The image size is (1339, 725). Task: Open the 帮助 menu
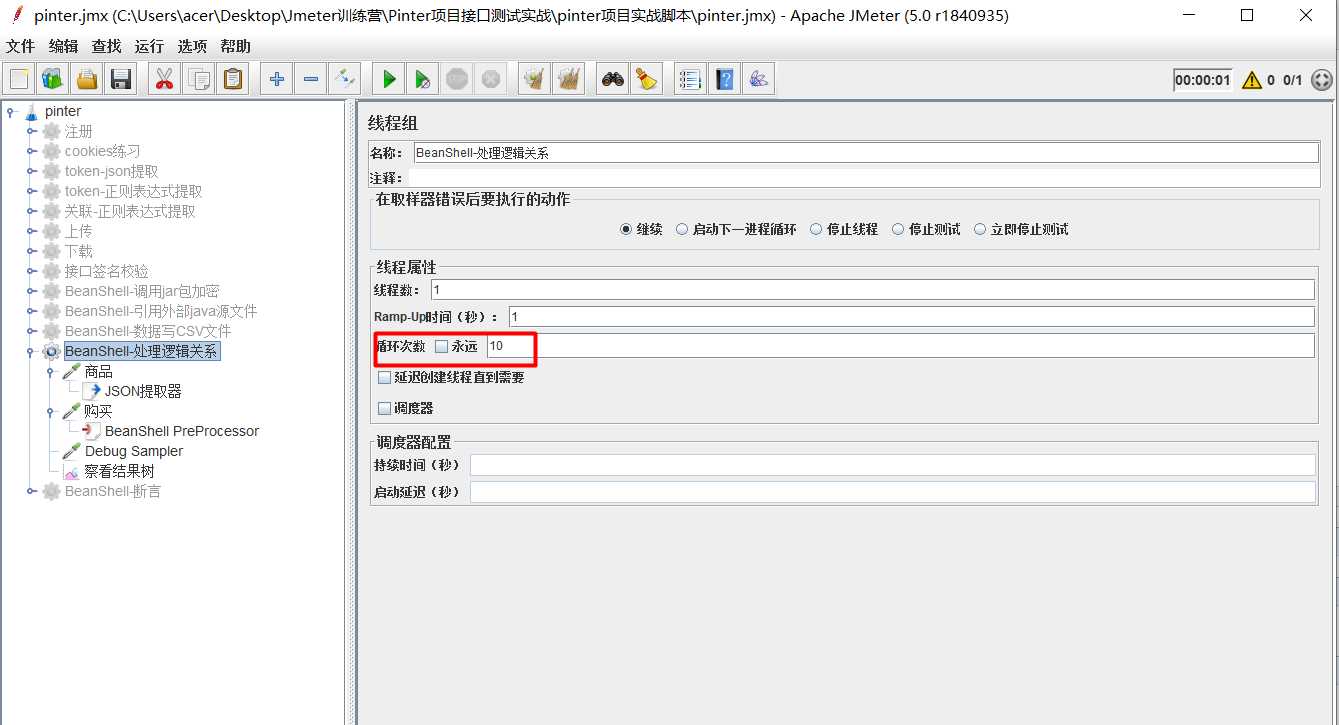pos(236,46)
